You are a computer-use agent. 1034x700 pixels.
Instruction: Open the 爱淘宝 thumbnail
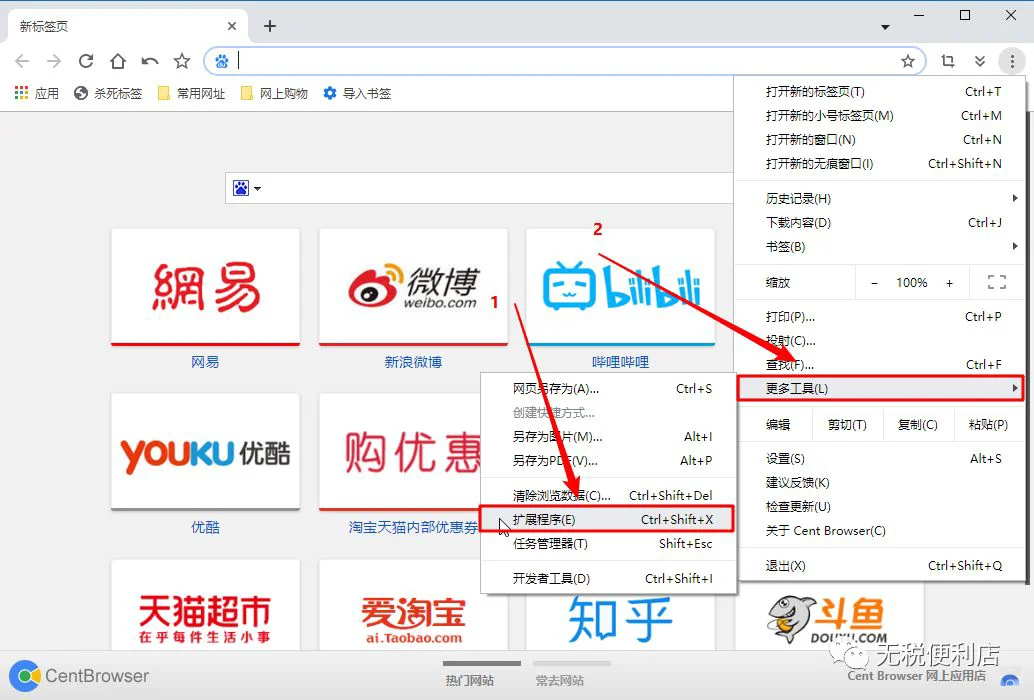point(413,605)
